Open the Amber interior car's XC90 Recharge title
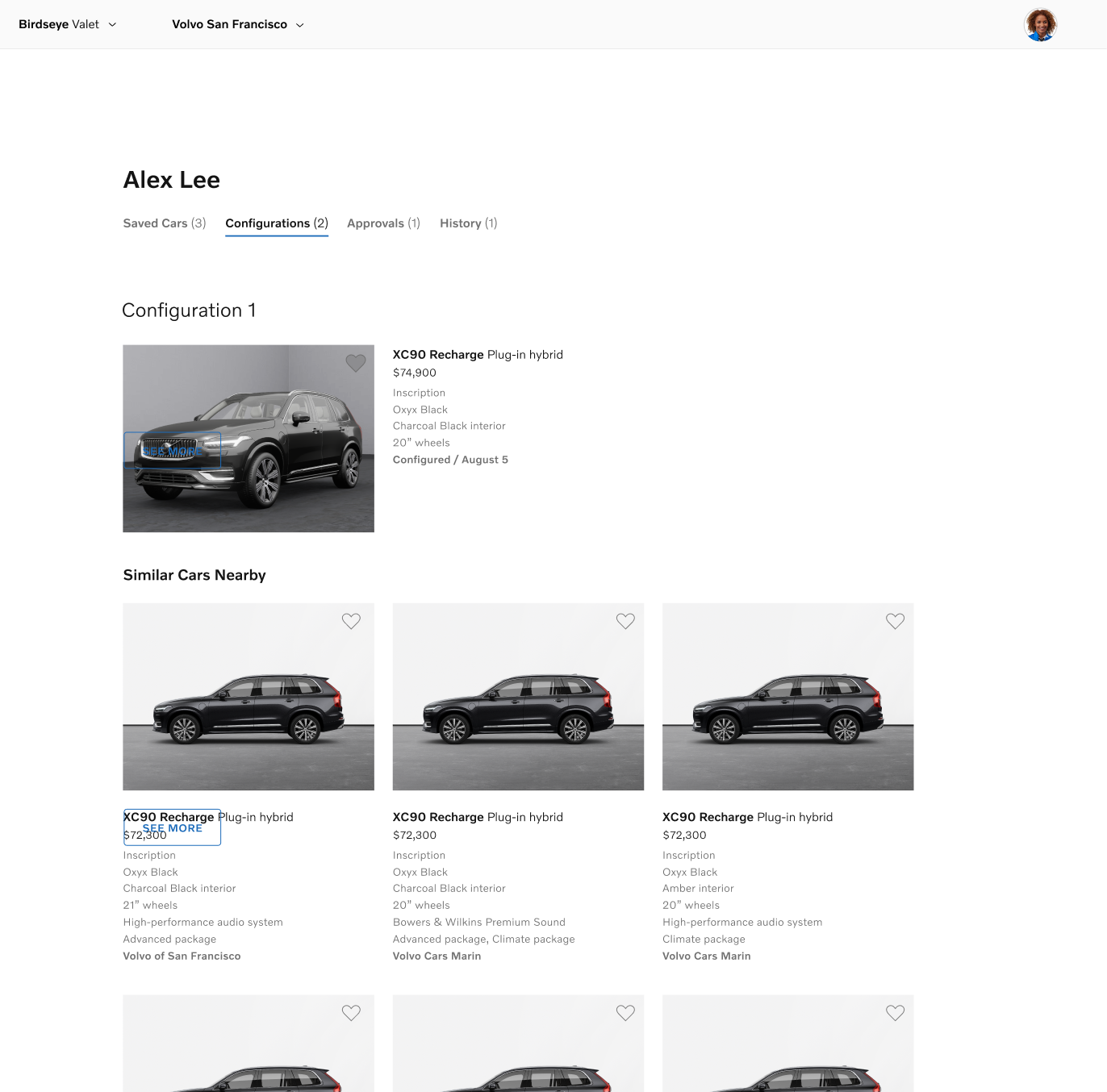This screenshot has height=1092, width=1107. pyautogui.click(x=747, y=817)
